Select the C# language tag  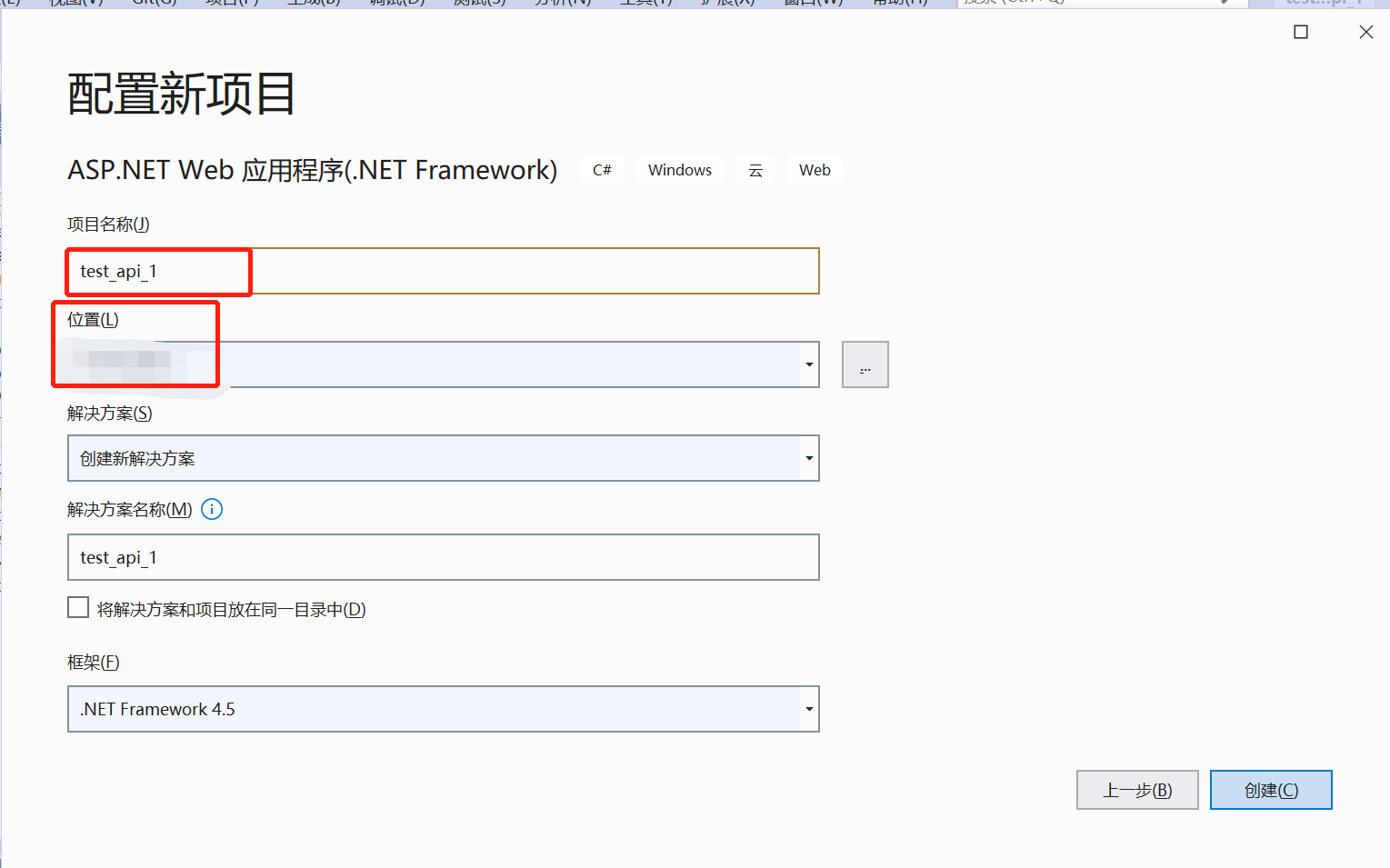click(601, 169)
